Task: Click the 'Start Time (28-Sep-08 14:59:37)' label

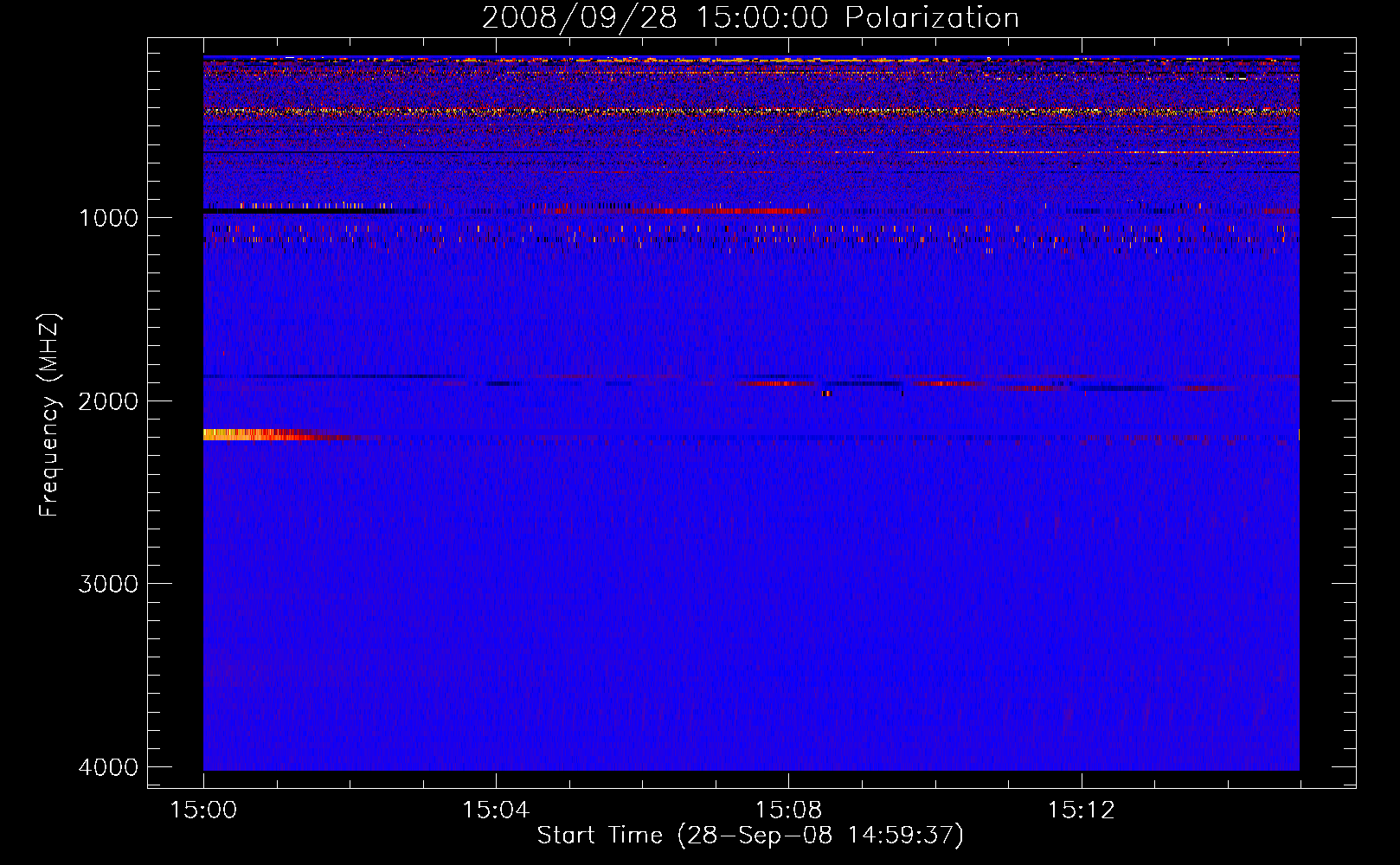Action: pos(750,836)
